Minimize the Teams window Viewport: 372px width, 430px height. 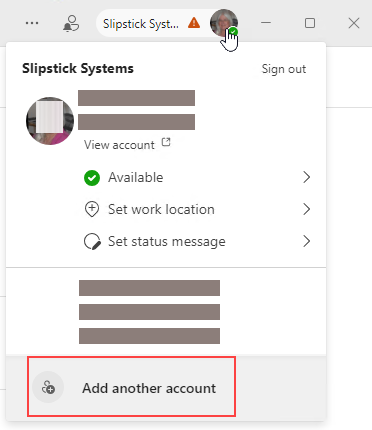pyautogui.click(x=266, y=23)
